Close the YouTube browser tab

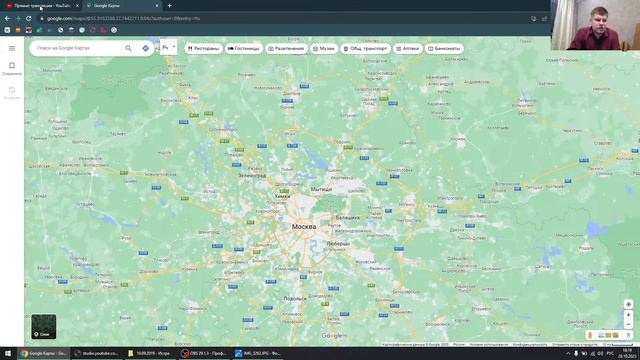tap(77, 6)
